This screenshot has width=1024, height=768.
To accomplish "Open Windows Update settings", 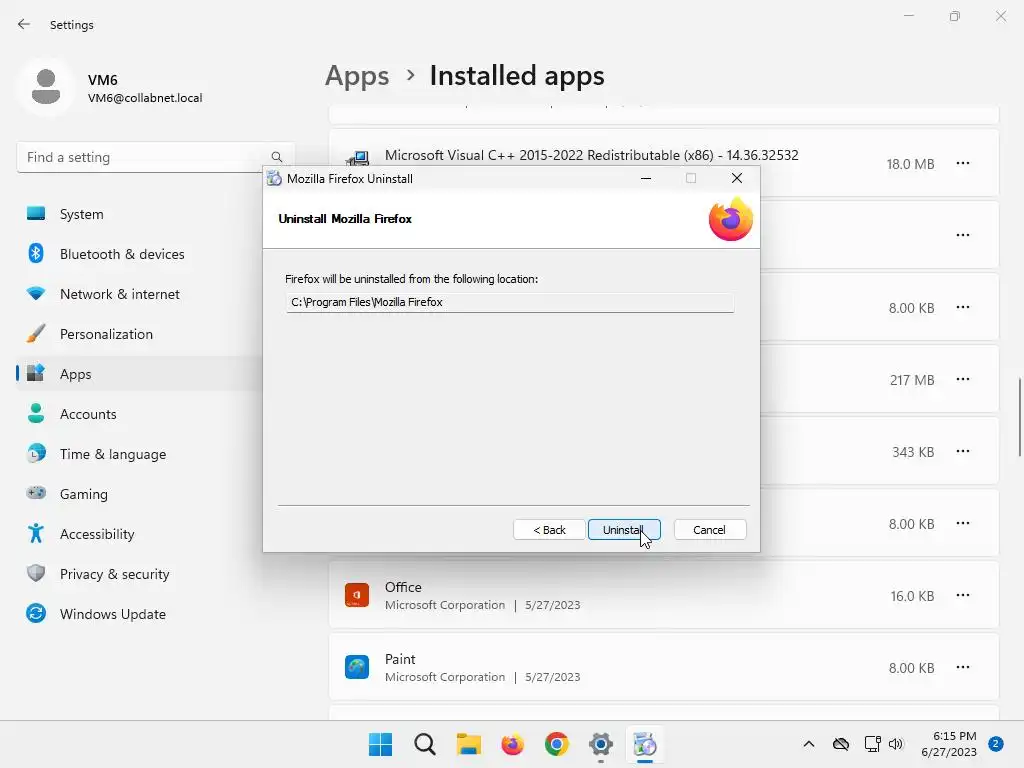I will (x=138, y=614).
